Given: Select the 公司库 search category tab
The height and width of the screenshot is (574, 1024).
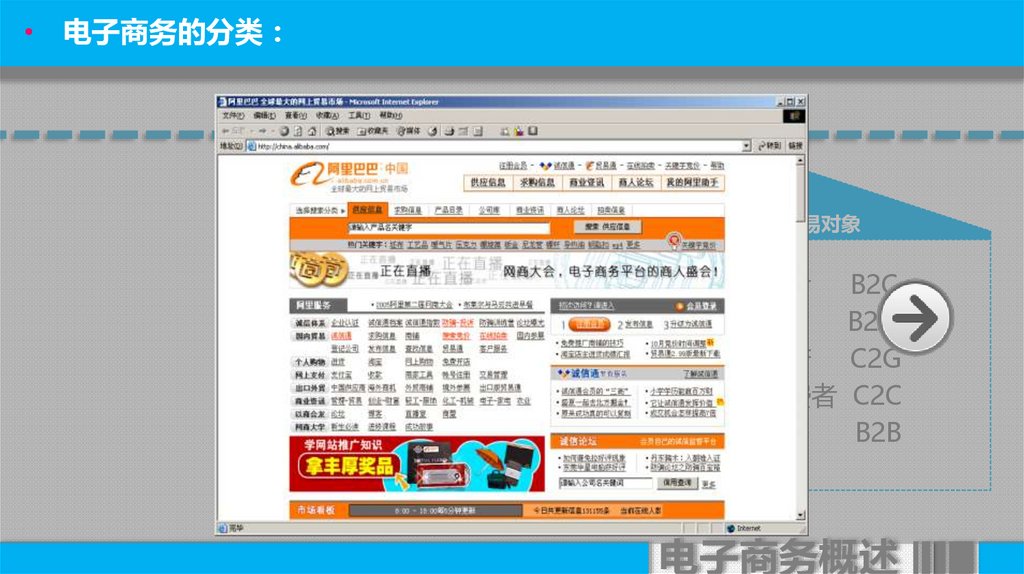Looking at the screenshot, I should point(488,210).
